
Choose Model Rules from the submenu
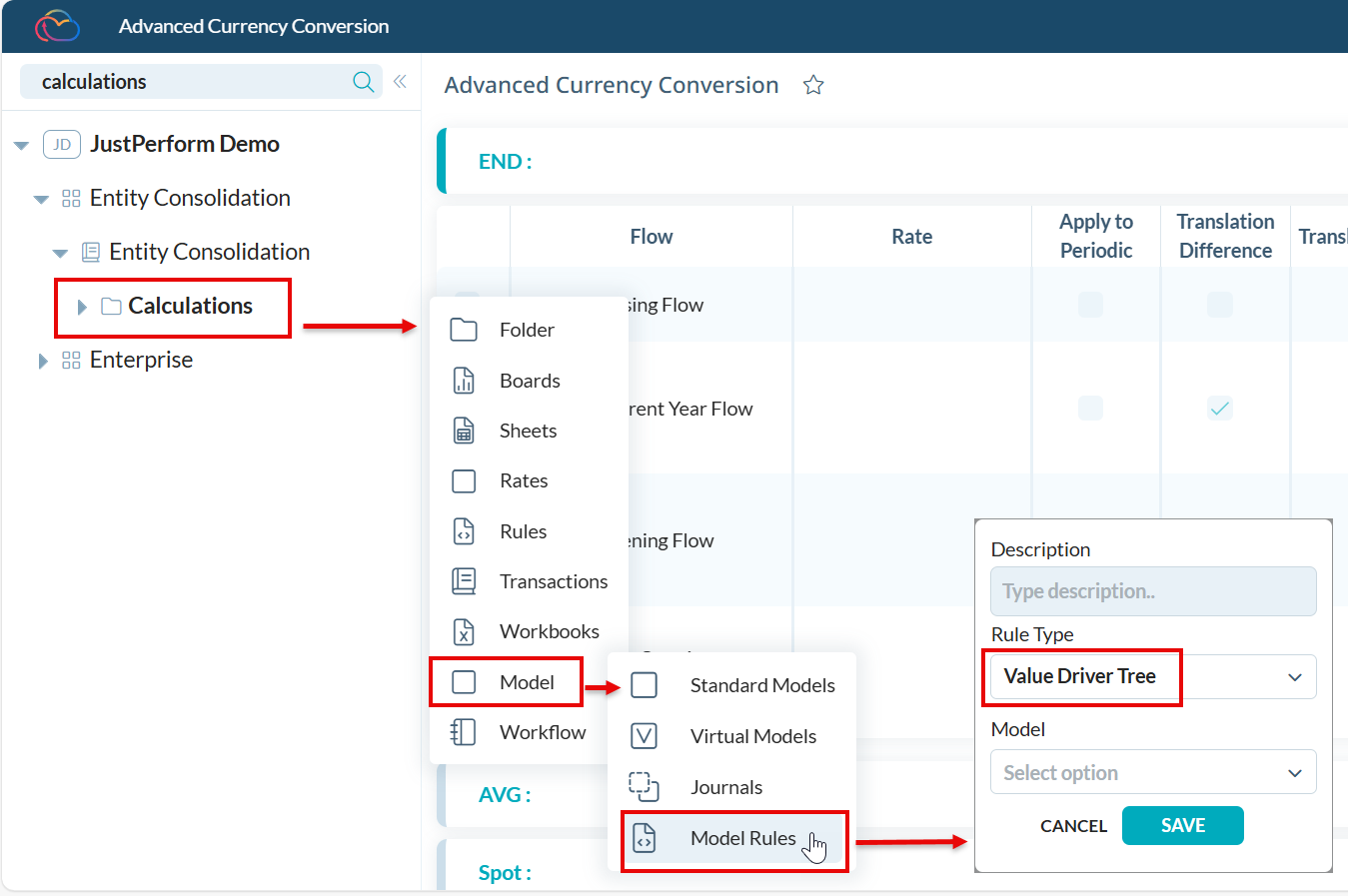(x=742, y=838)
